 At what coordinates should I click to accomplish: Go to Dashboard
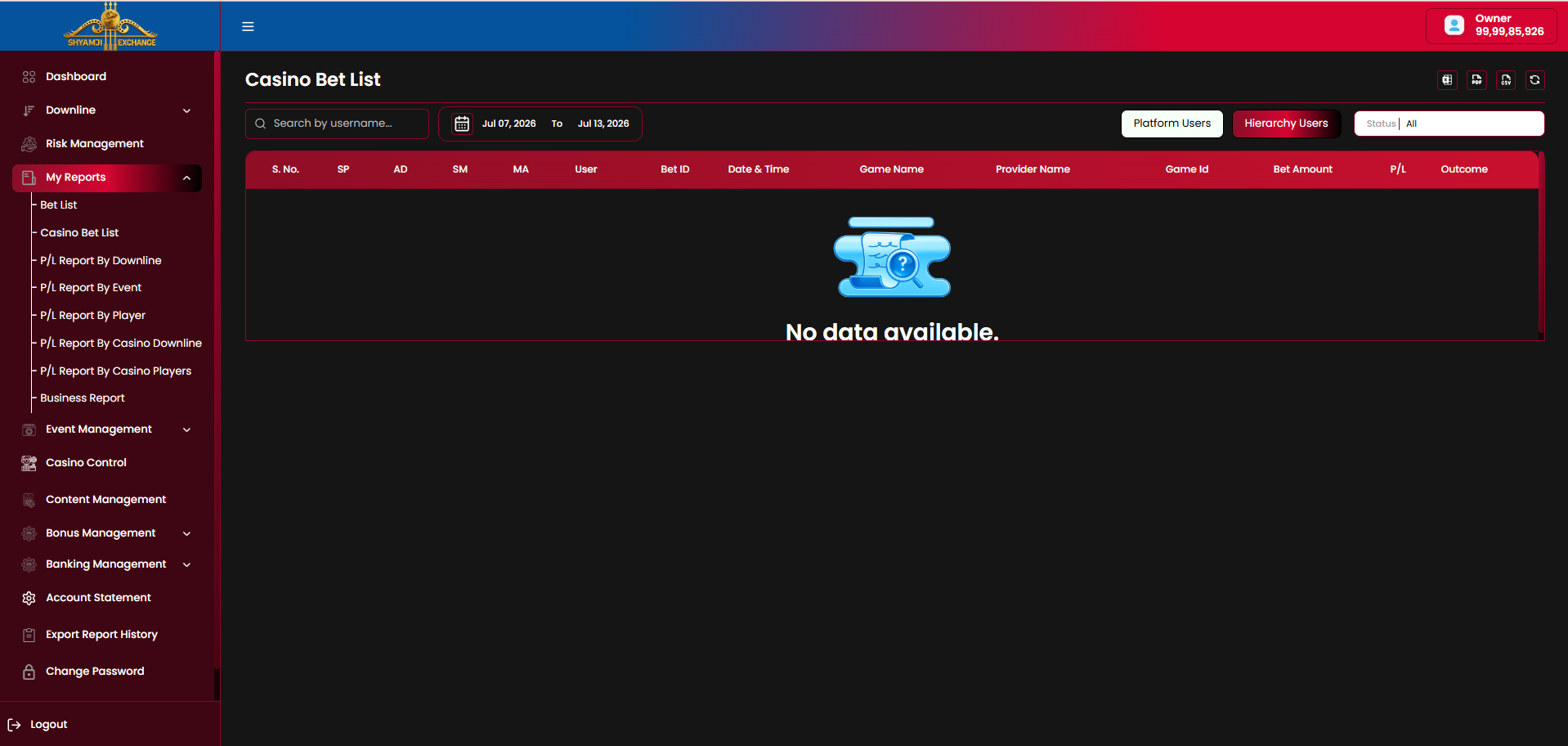[x=76, y=77]
